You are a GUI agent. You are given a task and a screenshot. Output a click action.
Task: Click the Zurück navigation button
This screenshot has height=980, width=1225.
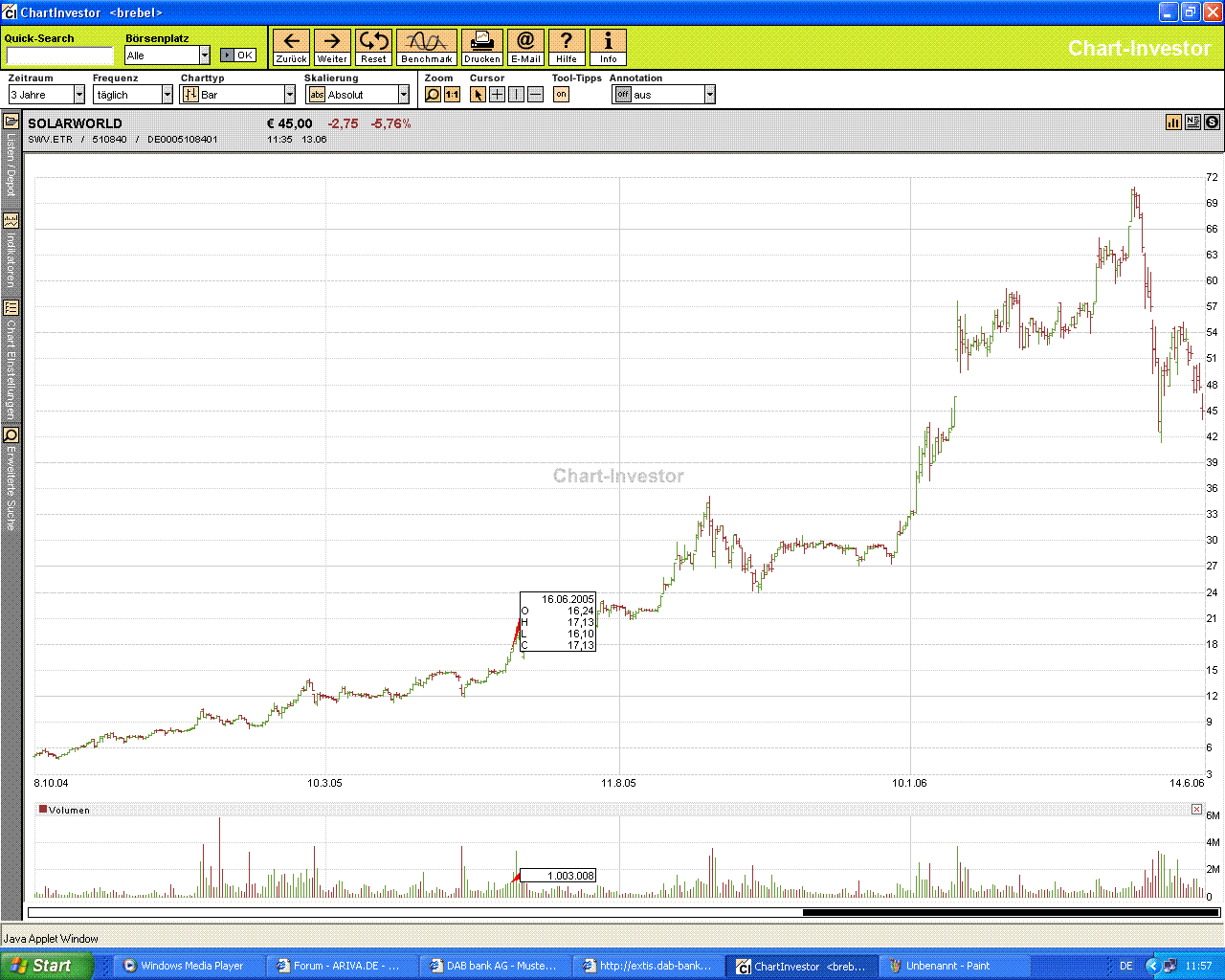click(291, 44)
